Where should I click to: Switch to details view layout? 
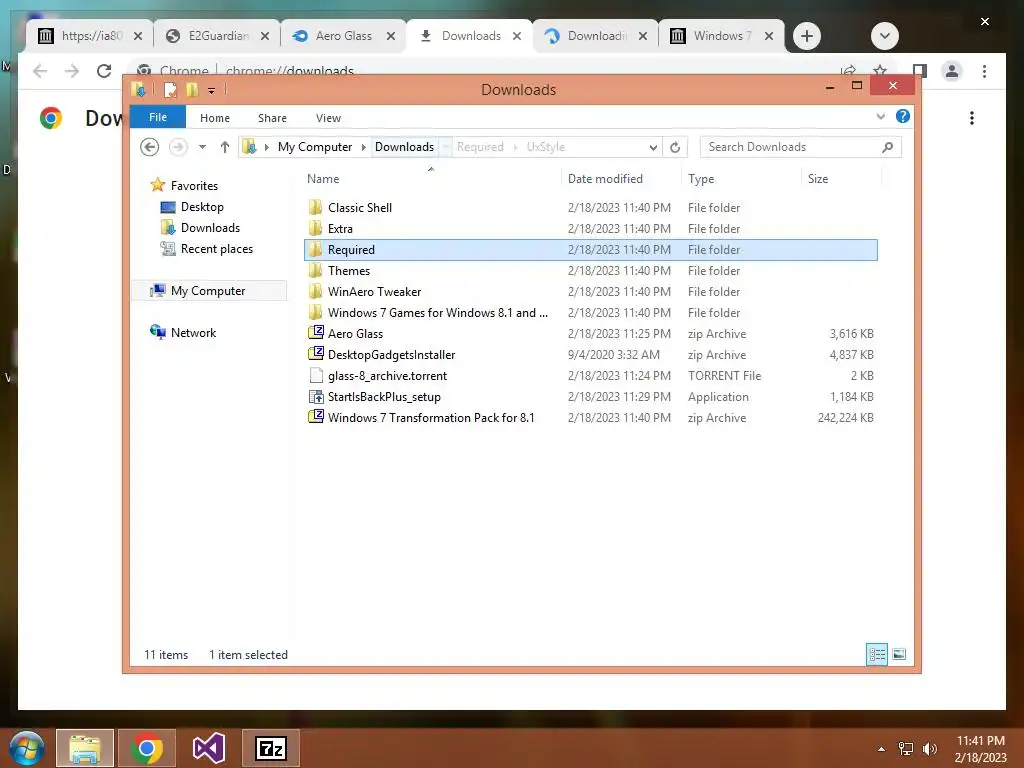877,654
